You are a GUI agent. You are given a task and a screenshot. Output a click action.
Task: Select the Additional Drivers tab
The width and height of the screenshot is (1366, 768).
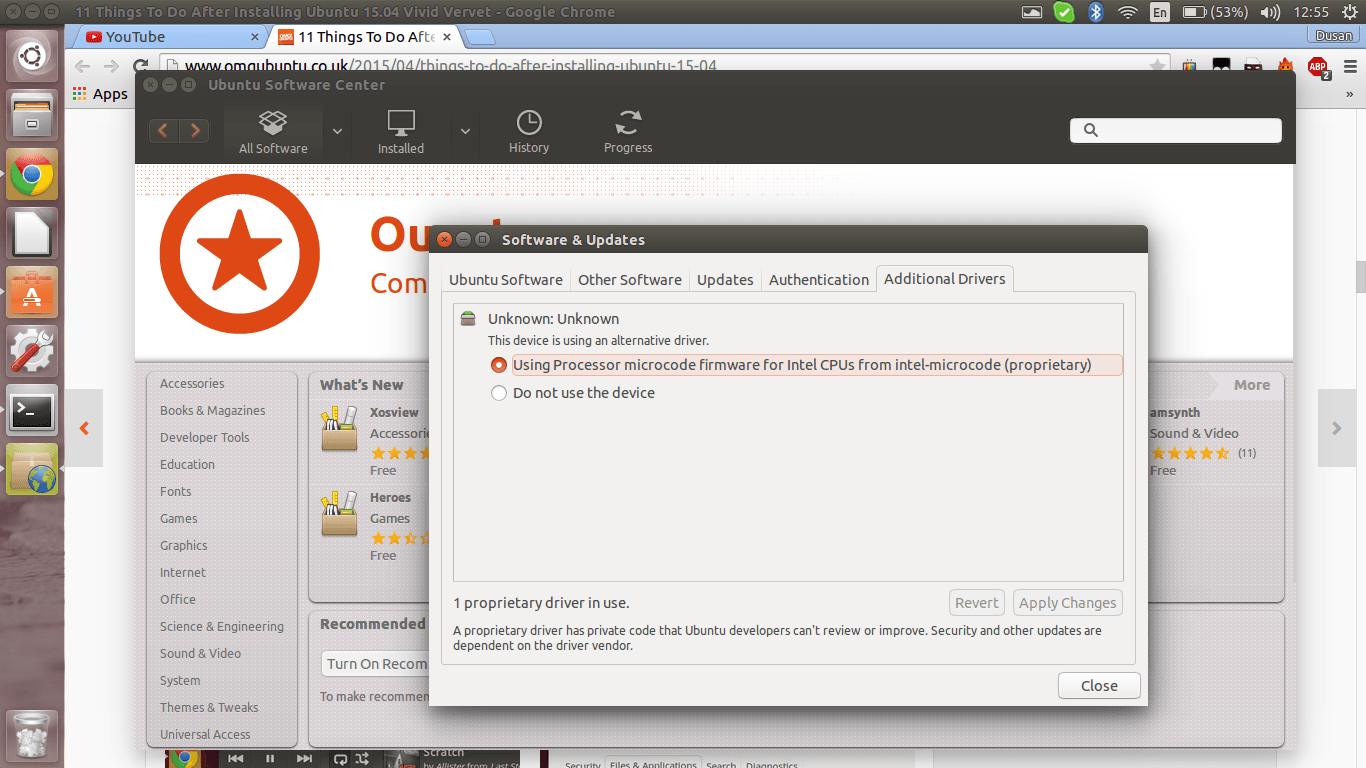pos(945,279)
